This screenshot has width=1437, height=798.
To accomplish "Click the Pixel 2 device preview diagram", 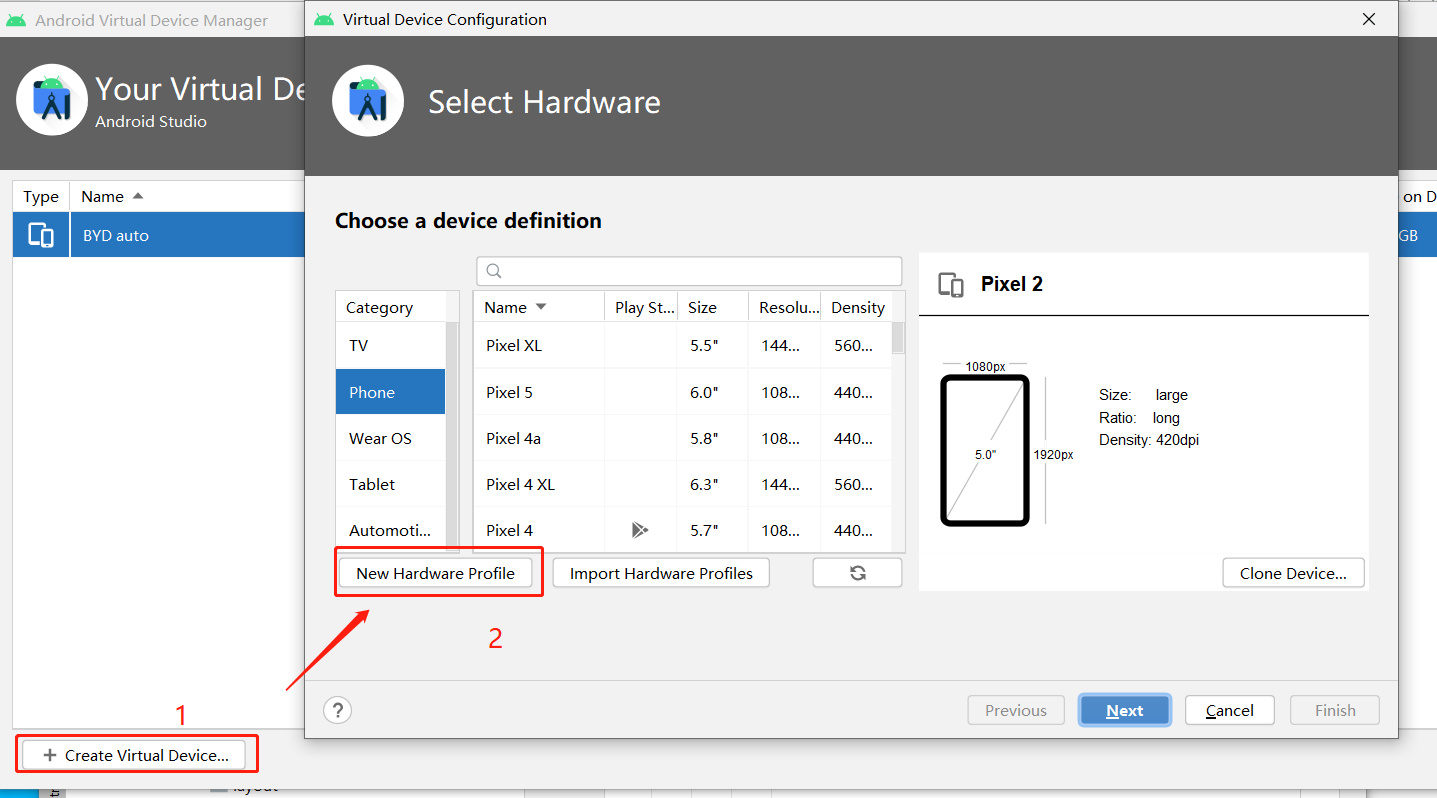I will [985, 450].
